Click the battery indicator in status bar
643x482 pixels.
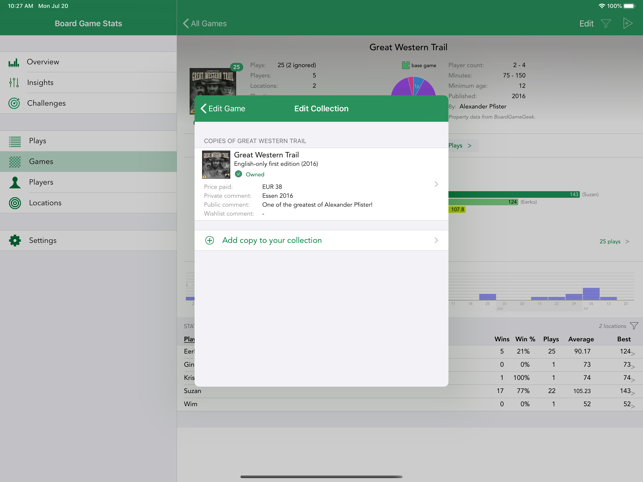click(x=629, y=6)
